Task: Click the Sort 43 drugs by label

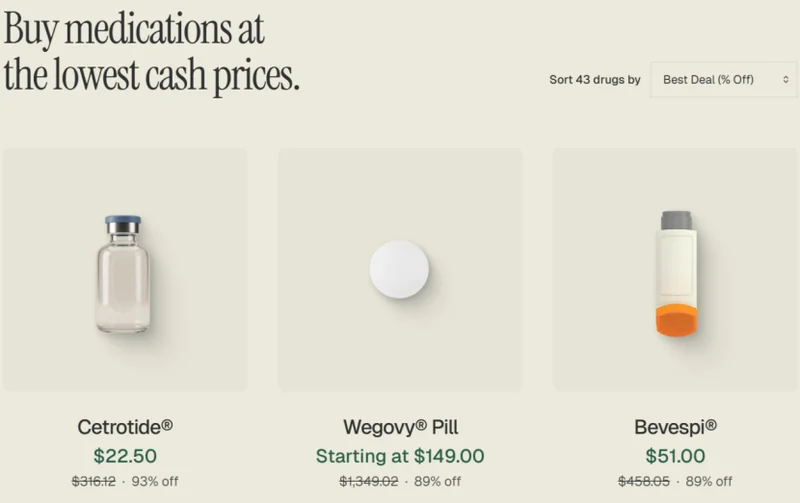Action: pos(594,79)
